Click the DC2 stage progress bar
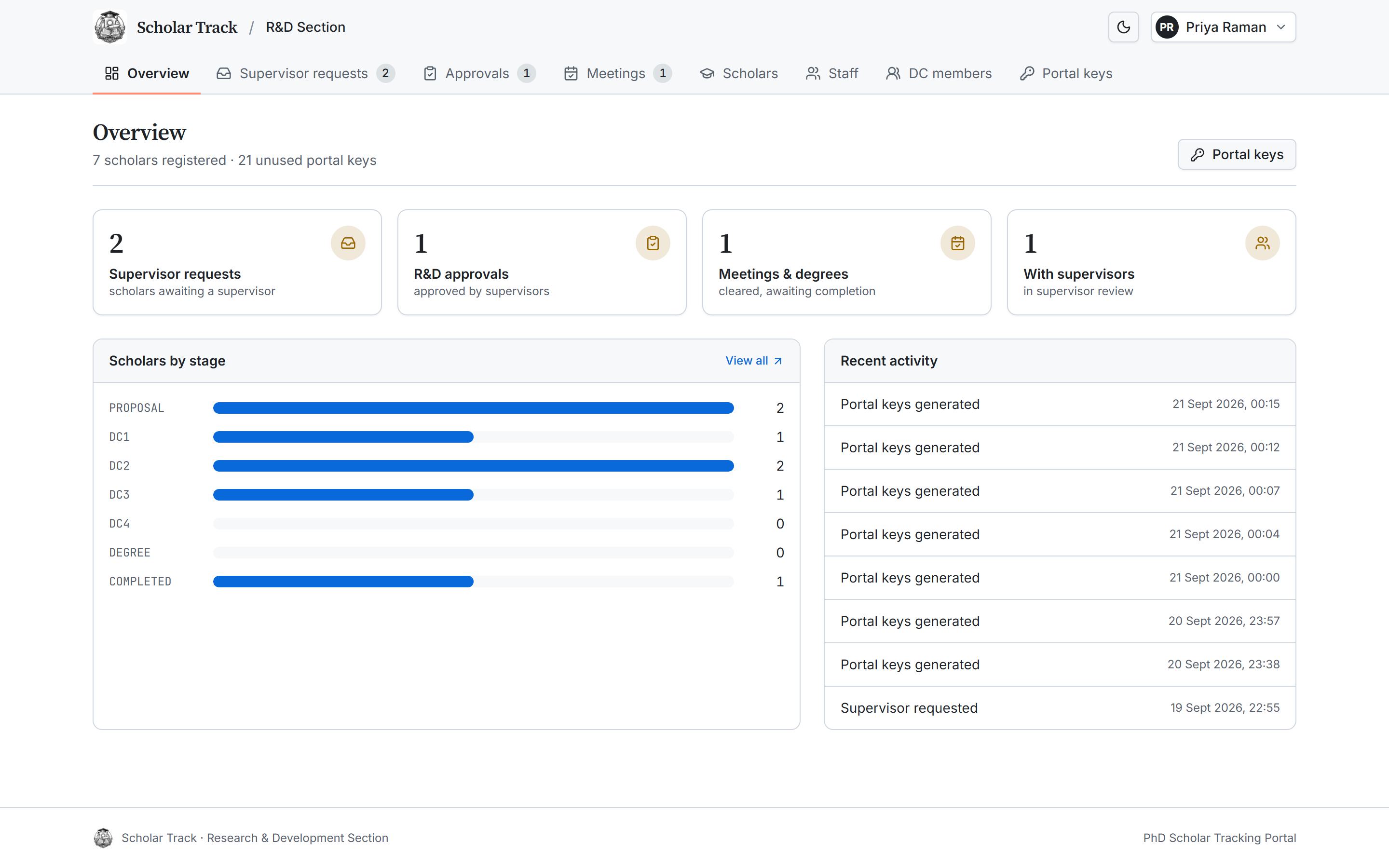 pos(473,465)
